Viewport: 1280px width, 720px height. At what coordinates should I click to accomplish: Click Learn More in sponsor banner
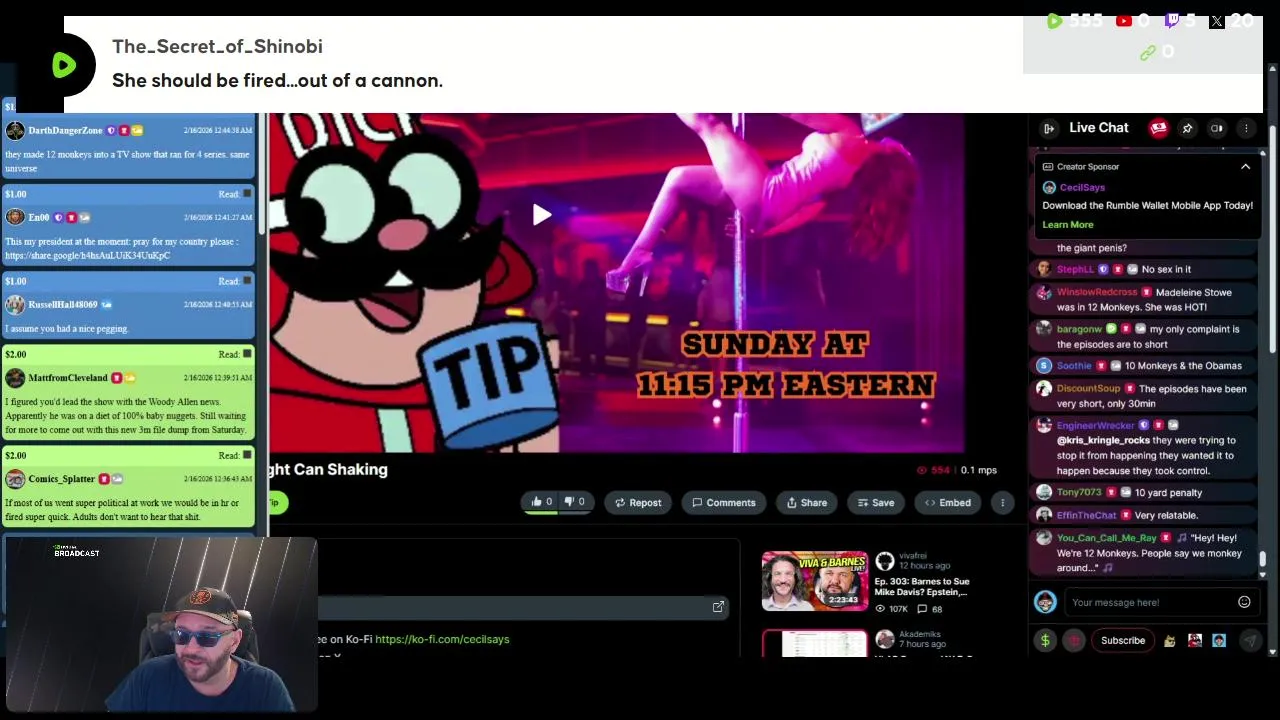pyautogui.click(x=1067, y=224)
